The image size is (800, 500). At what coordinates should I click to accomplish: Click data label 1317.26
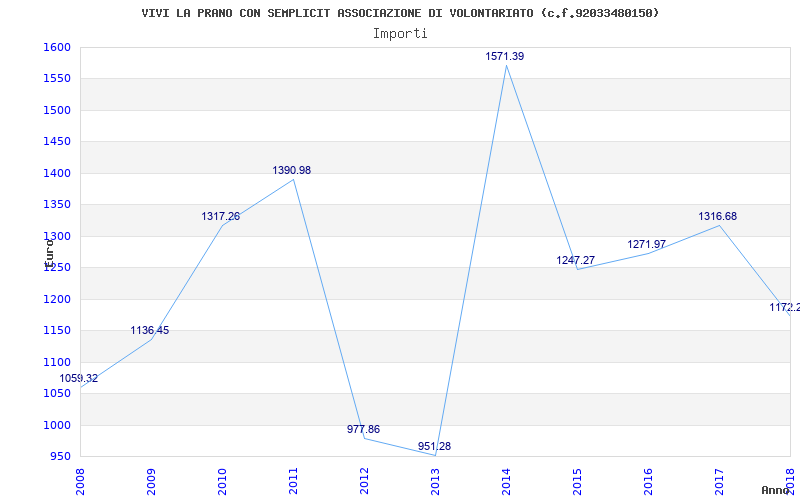220,216
